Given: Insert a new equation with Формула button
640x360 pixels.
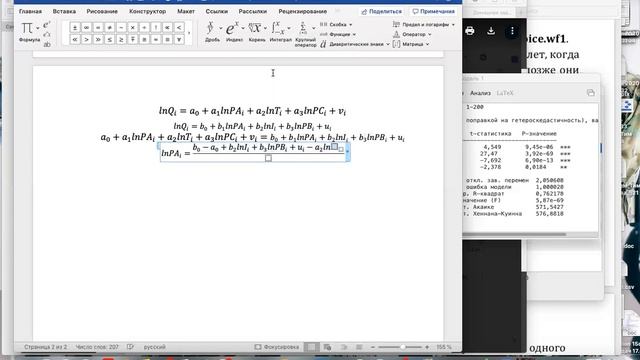Looking at the screenshot, I should (x=27, y=32).
